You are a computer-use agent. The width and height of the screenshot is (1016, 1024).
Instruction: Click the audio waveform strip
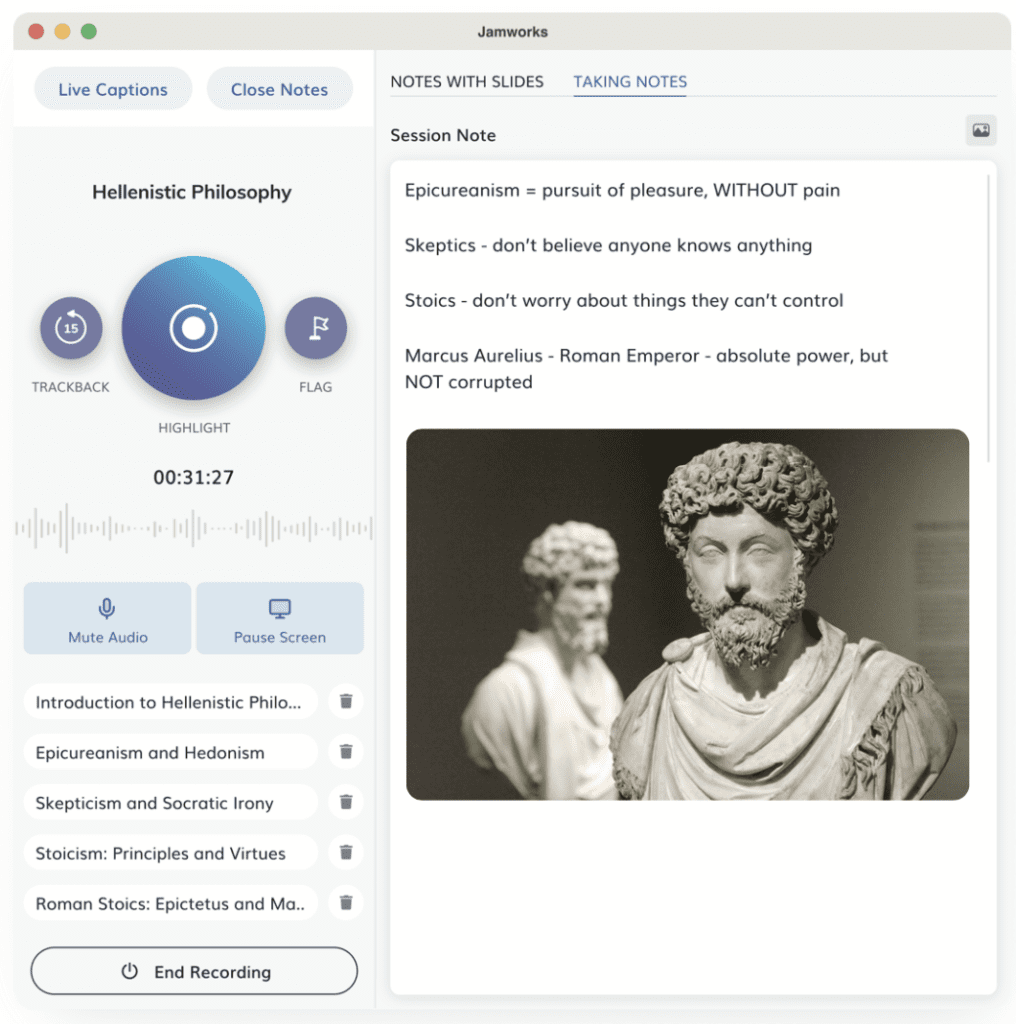(x=192, y=528)
